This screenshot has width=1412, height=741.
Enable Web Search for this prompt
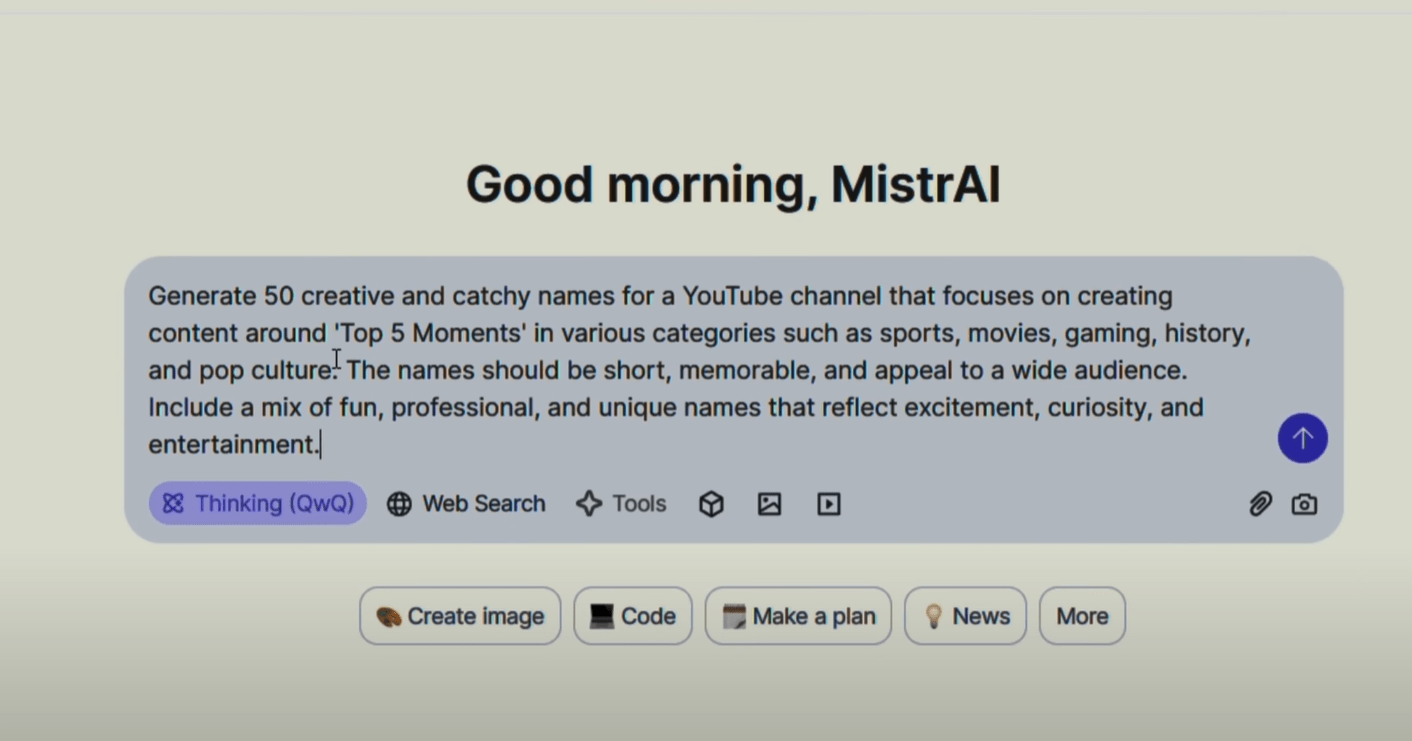[465, 504]
